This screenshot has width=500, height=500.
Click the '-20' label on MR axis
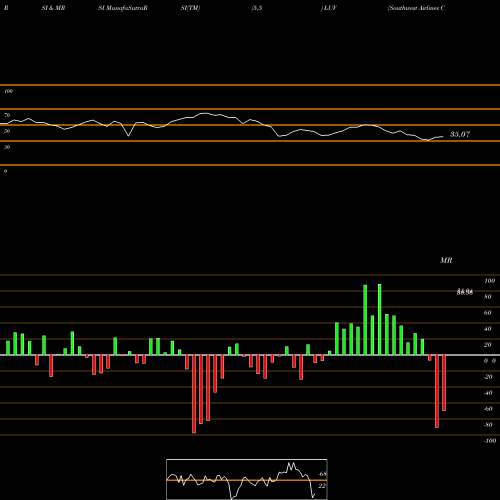[488, 377]
